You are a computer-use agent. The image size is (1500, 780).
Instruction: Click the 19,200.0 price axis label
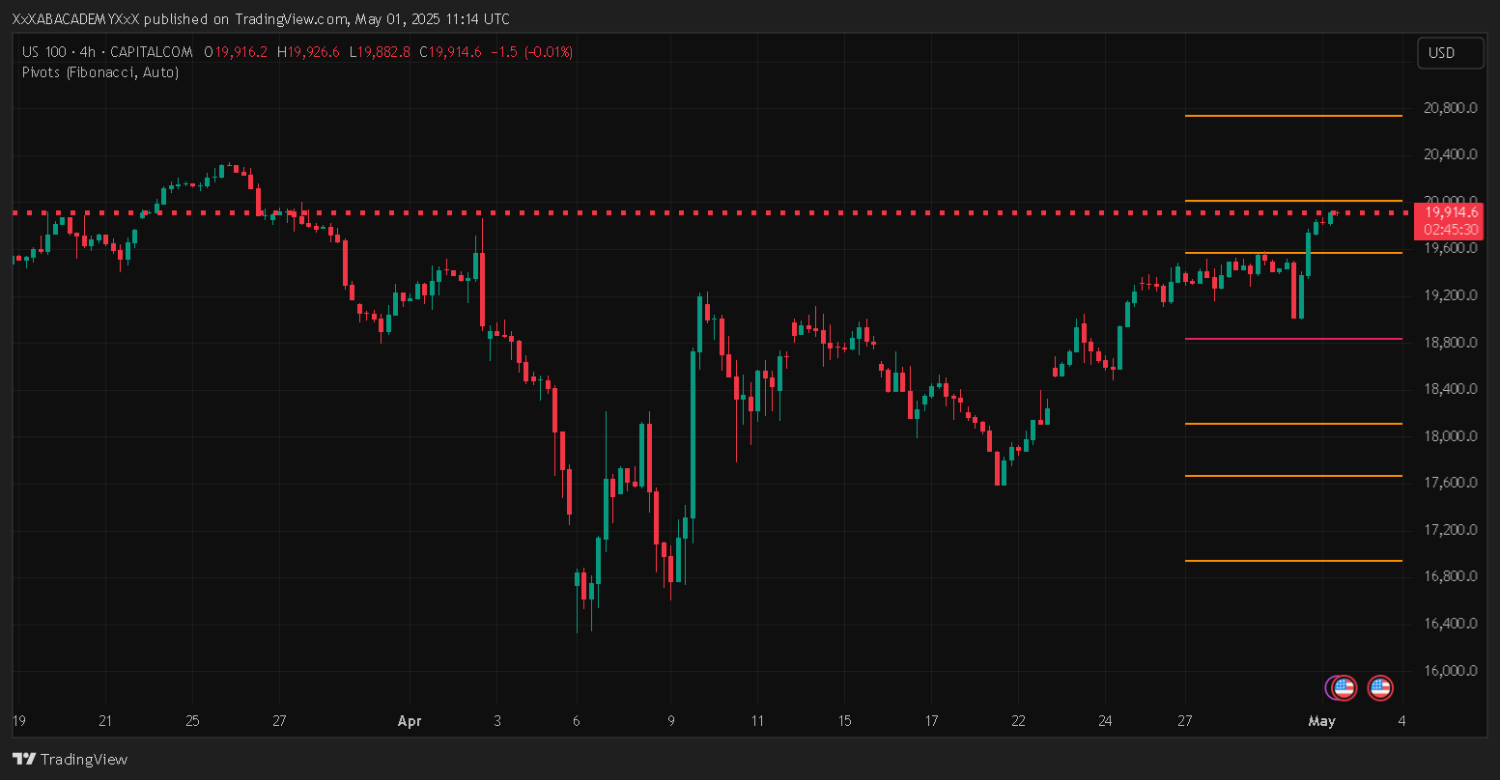[x=1451, y=295]
